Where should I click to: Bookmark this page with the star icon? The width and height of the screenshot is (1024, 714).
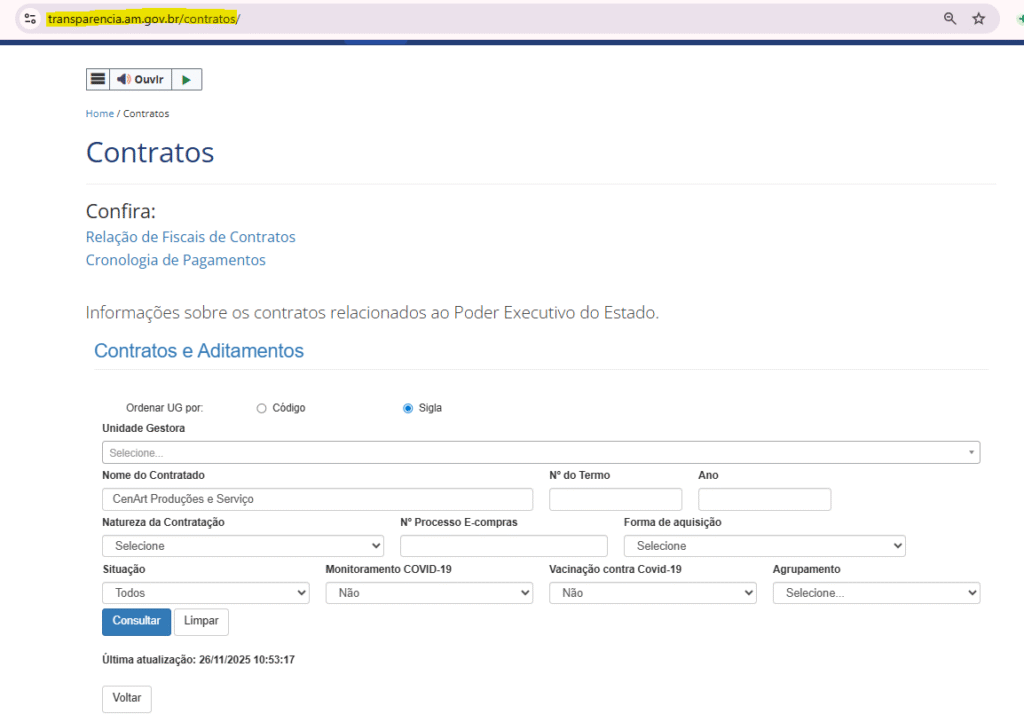pyautogui.click(x=979, y=19)
